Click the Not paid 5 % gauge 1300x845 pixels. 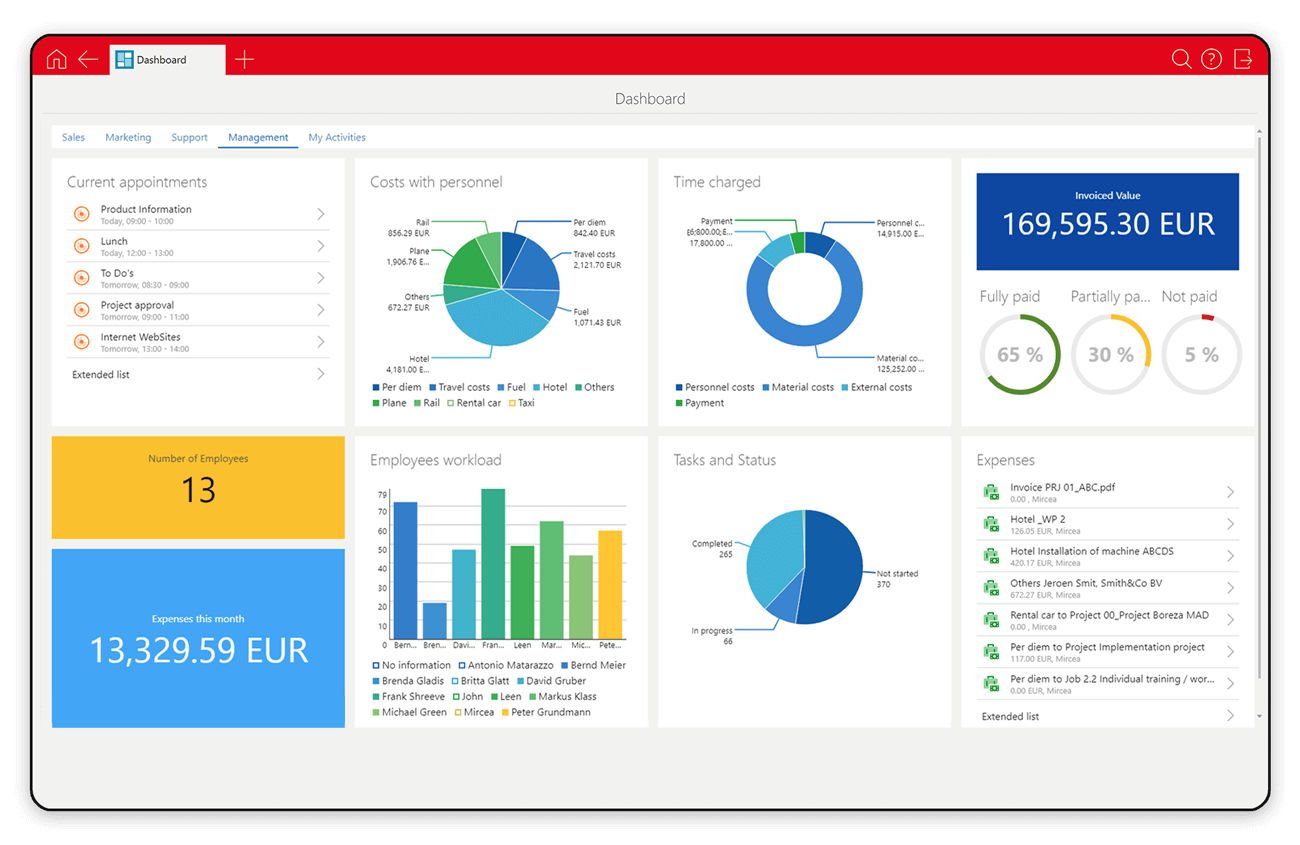point(1202,354)
